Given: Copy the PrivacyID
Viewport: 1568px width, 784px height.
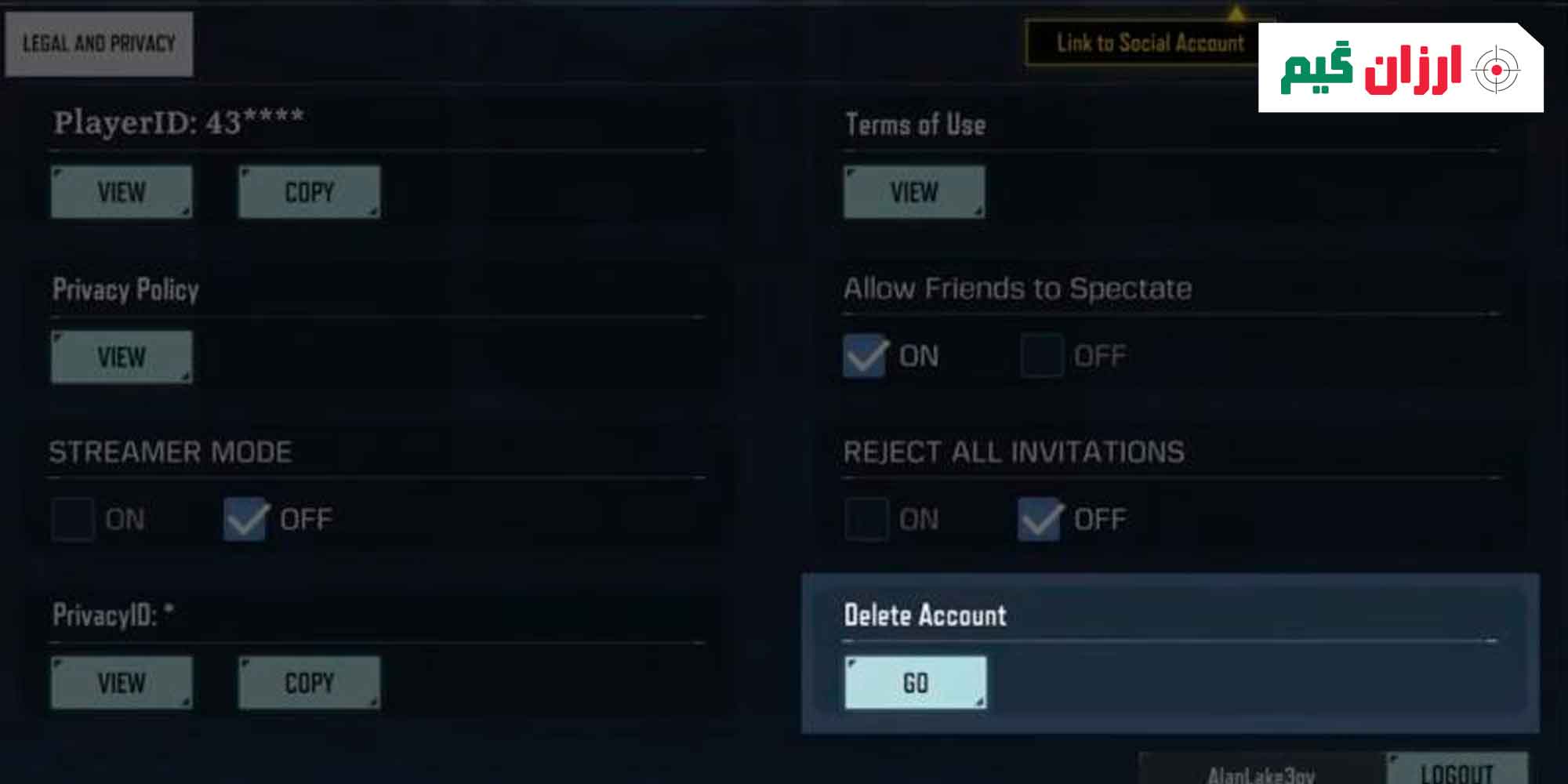Looking at the screenshot, I should coord(310,684).
